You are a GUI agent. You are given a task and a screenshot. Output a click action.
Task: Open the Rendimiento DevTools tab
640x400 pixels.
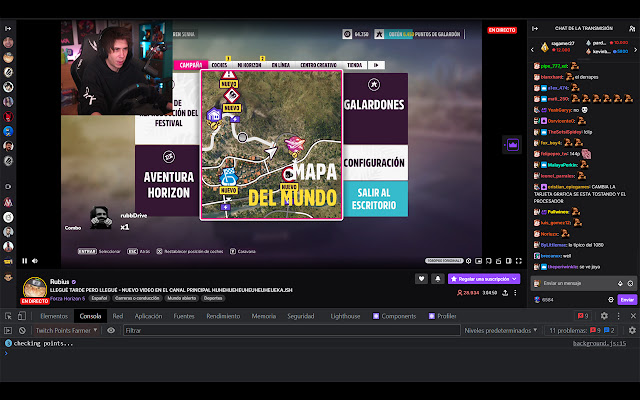[x=223, y=316]
